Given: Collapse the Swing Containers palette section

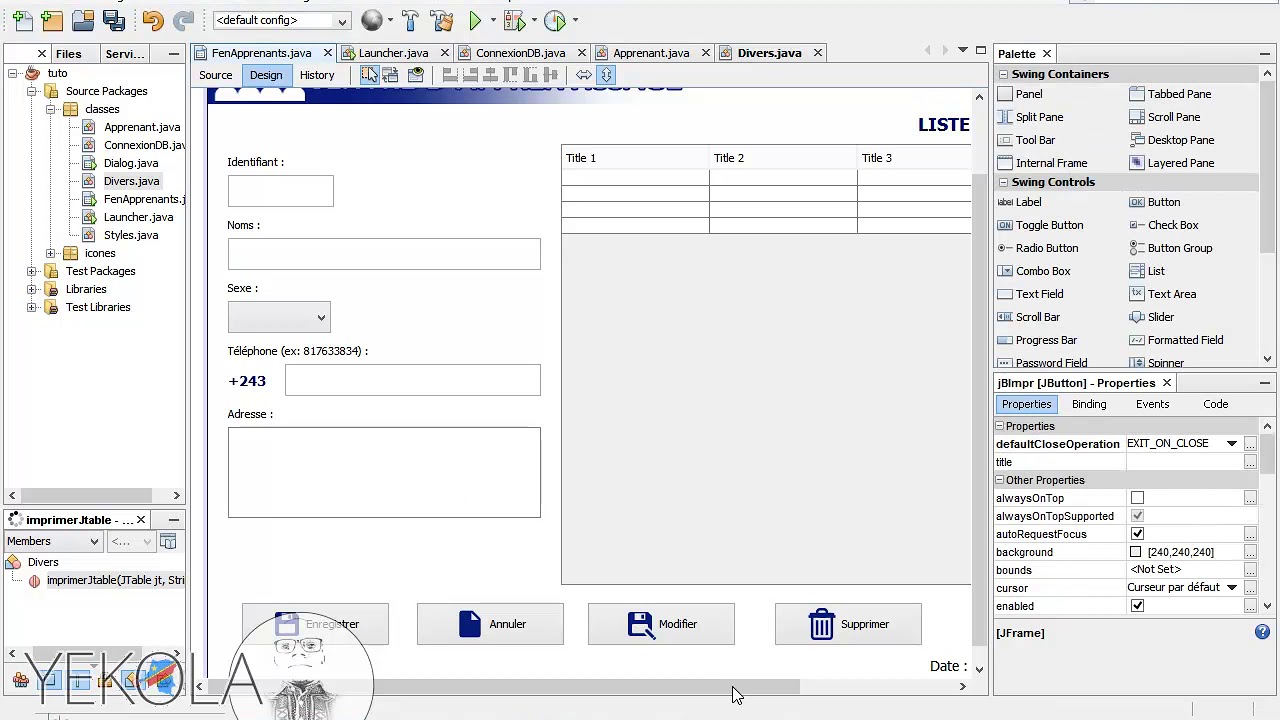Looking at the screenshot, I should coord(1002,74).
